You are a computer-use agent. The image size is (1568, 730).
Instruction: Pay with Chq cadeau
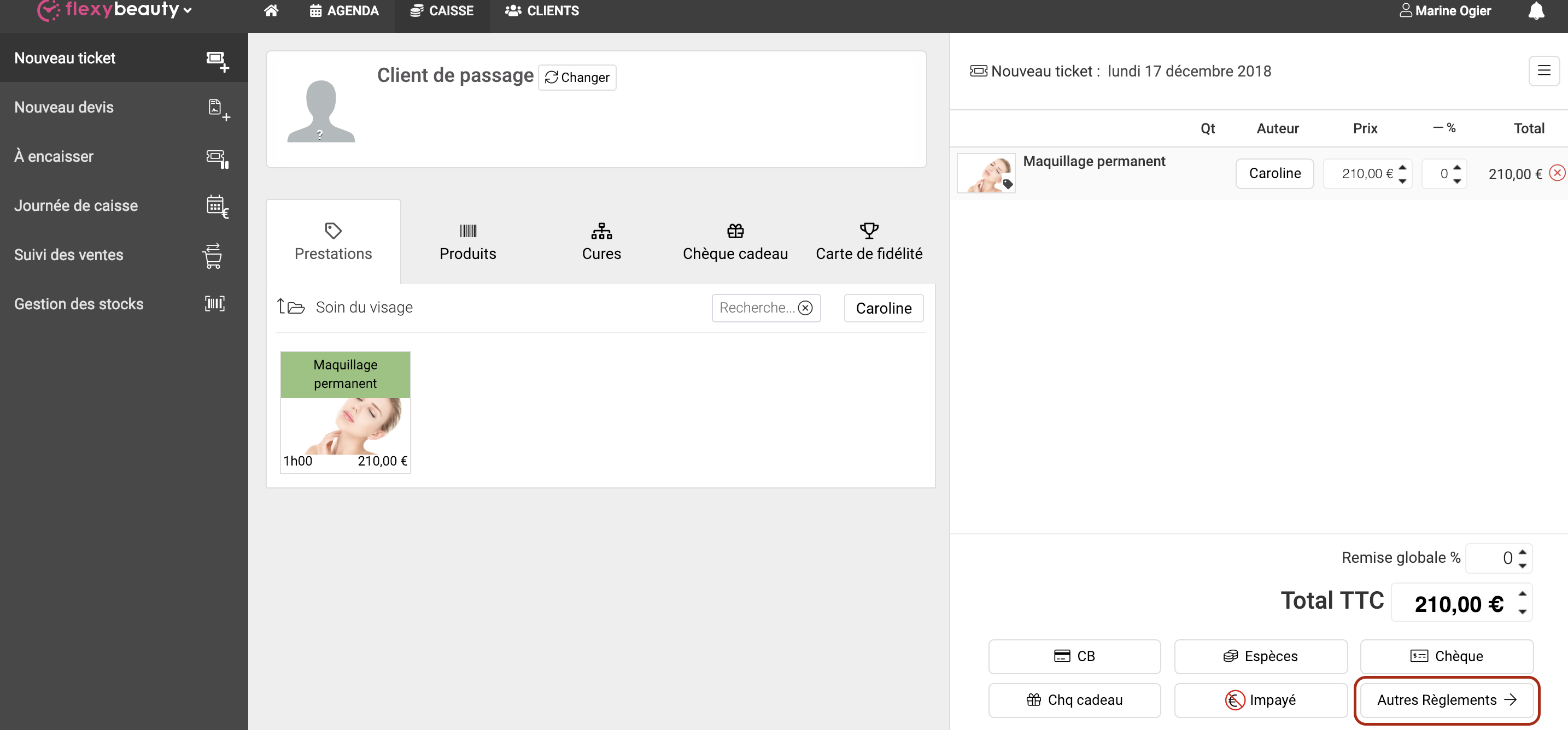1074,699
